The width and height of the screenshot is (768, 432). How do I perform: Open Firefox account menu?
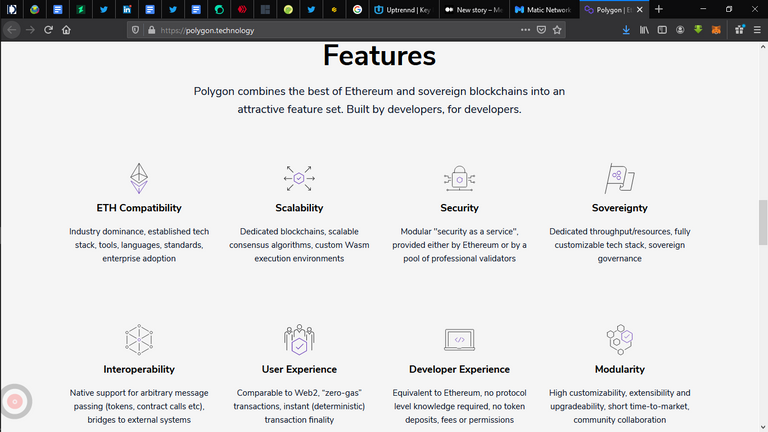click(680, 30)
